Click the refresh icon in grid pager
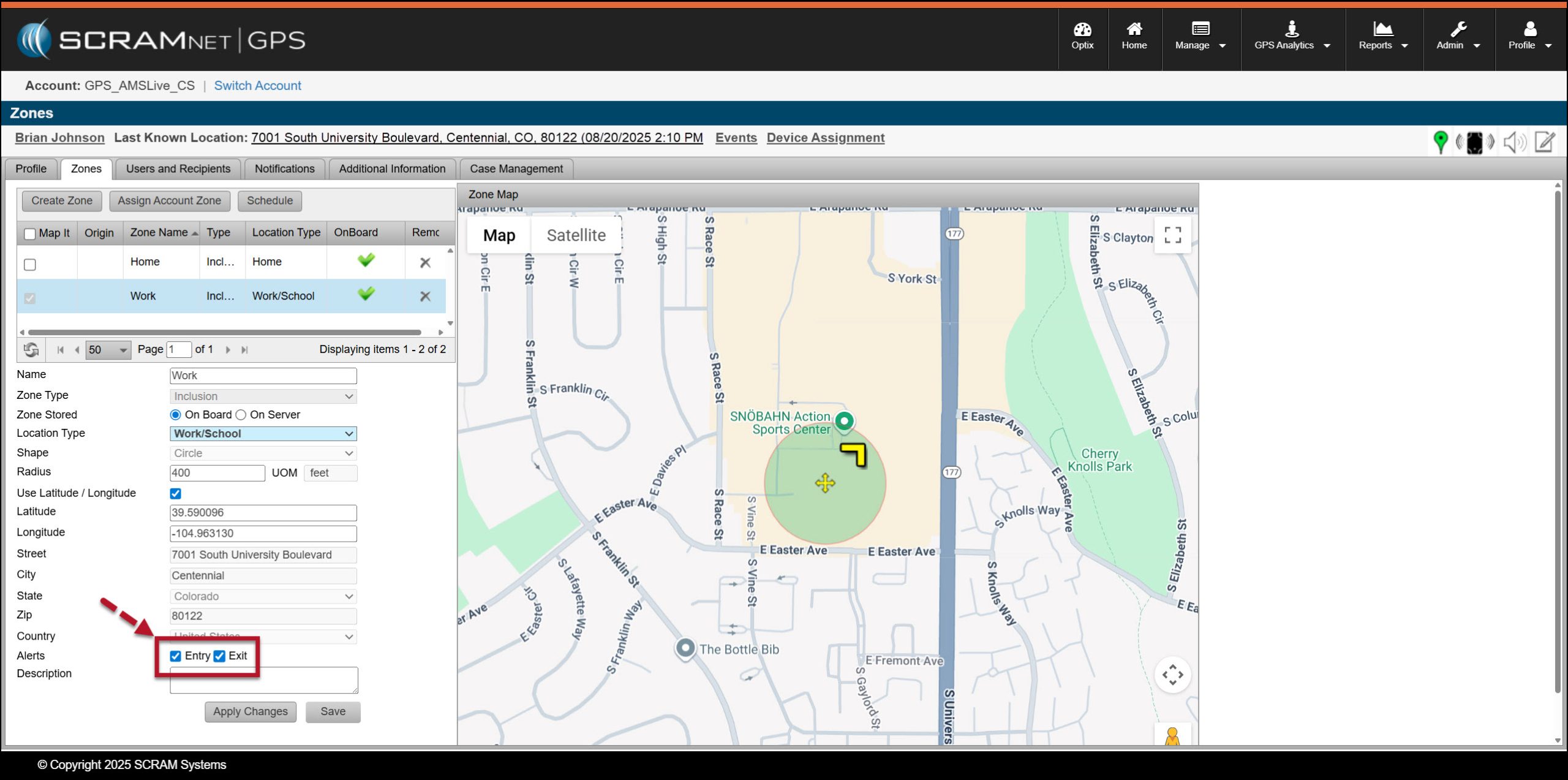Image resolution: width=1568 pixels, height=780 pixels. tap(31, 350)
